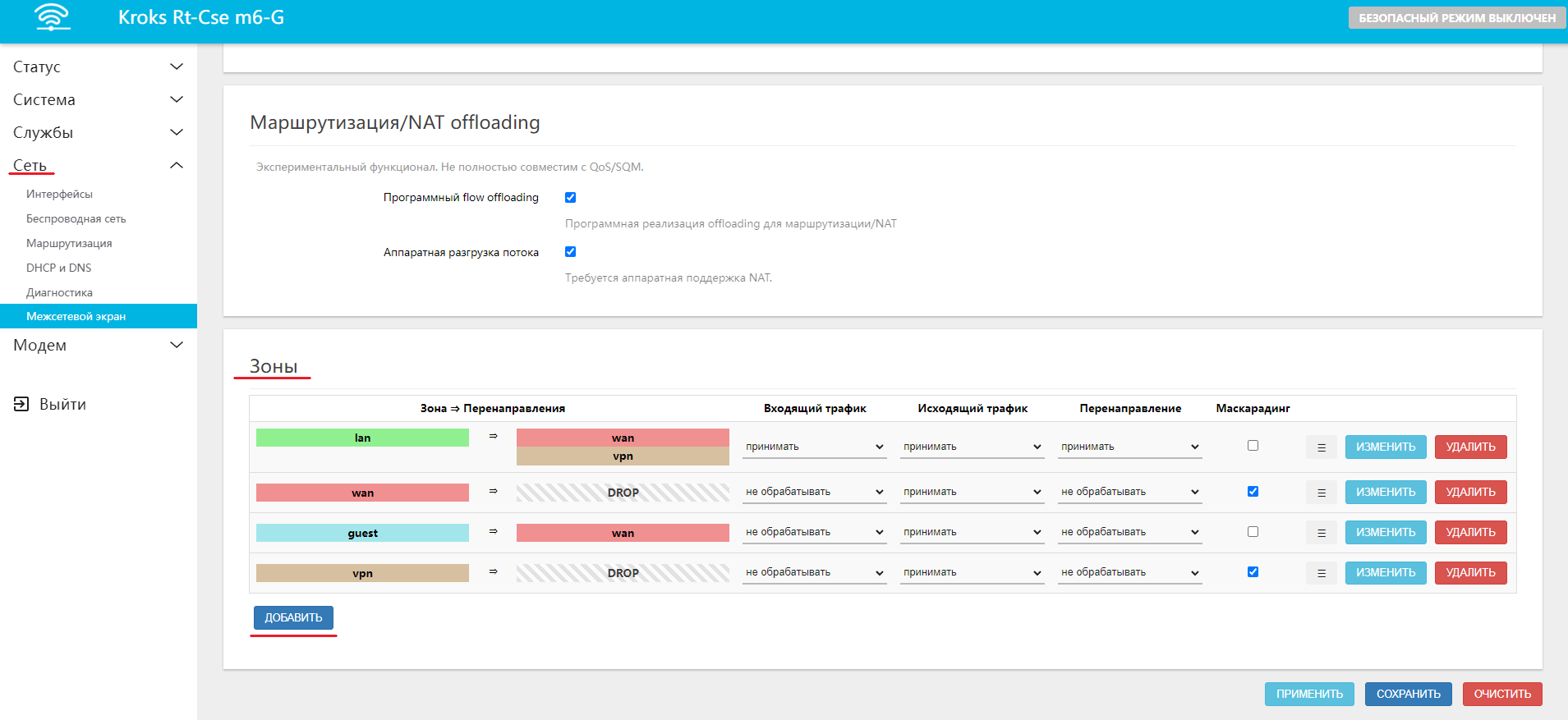Open incoming traffic dropdown for lan zone
Image resolution: width=1568 pixels, height=720 pixels.
(813, 447)
